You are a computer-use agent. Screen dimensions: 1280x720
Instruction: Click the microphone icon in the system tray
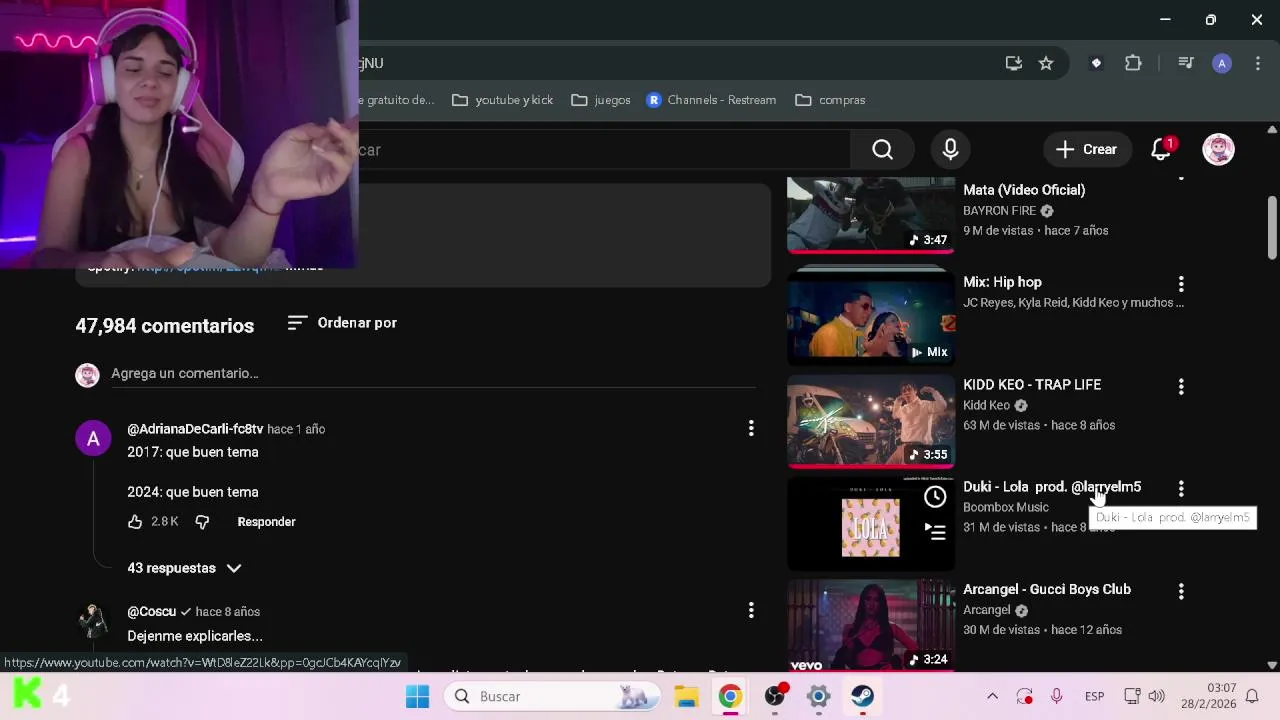(x=1056, y=696)
